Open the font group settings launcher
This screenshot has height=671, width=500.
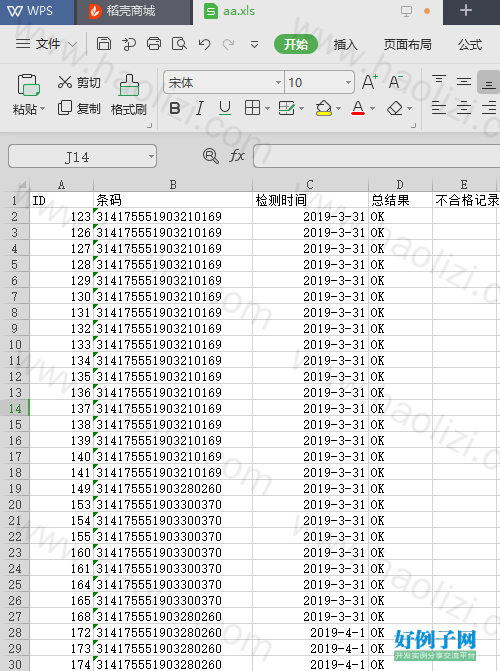(414, 125)
